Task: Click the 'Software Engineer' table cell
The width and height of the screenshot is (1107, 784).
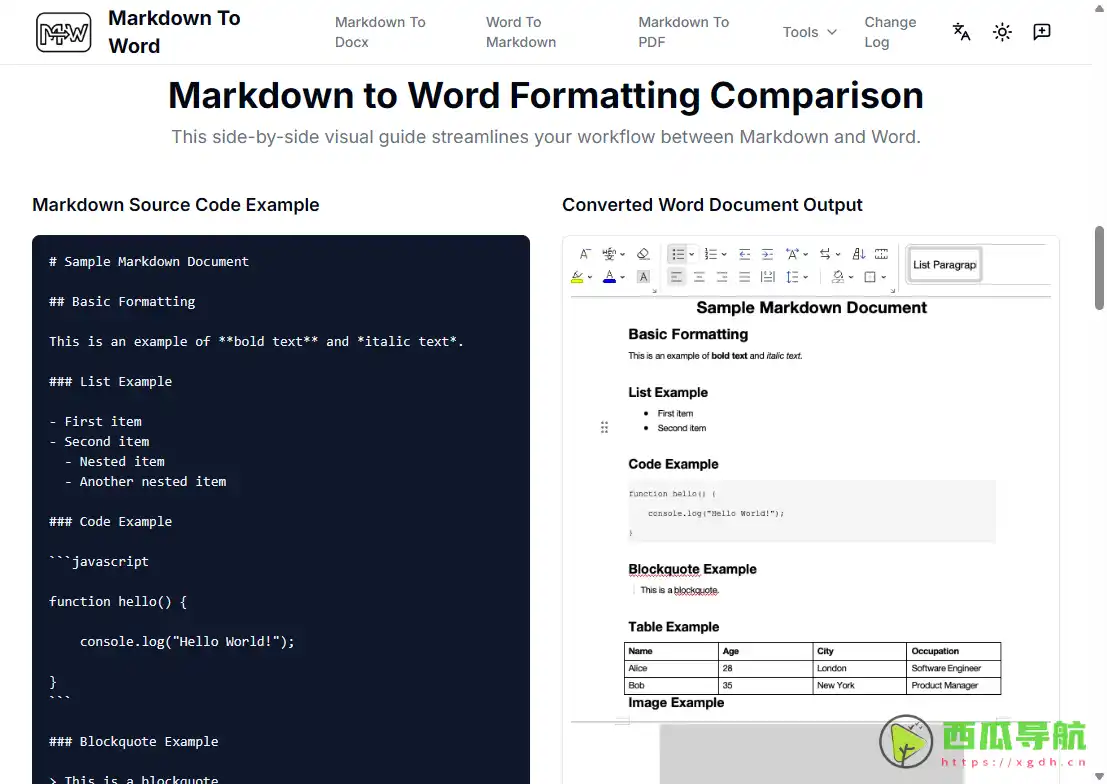Action: coord(953,668)
